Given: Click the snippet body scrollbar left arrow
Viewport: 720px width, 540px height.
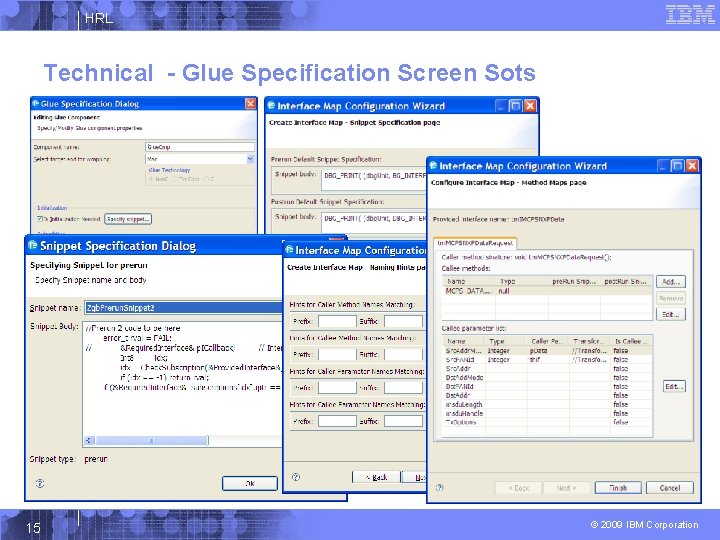Looking at the screenshot, I should click(x=89, y=440).
